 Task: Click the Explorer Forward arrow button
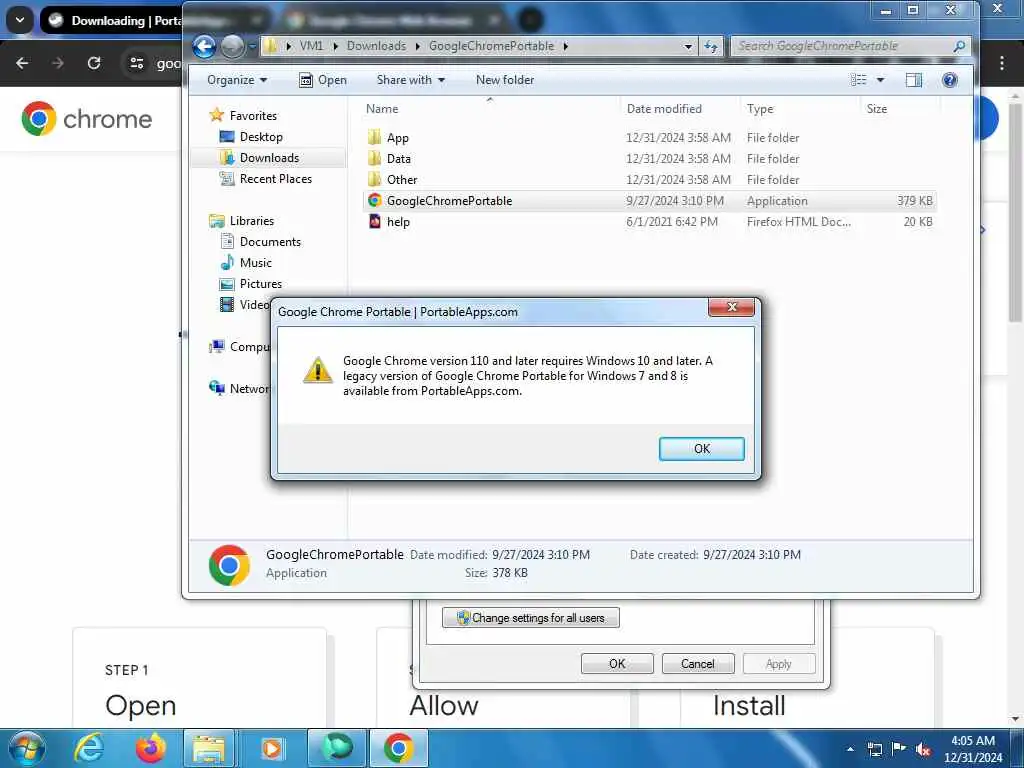(x=232, y=46)
